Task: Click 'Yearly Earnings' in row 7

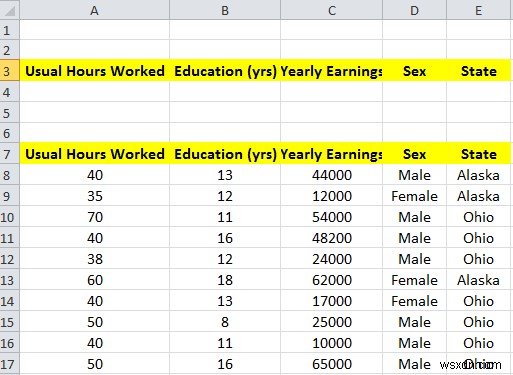Action: (x=331, y=154)
